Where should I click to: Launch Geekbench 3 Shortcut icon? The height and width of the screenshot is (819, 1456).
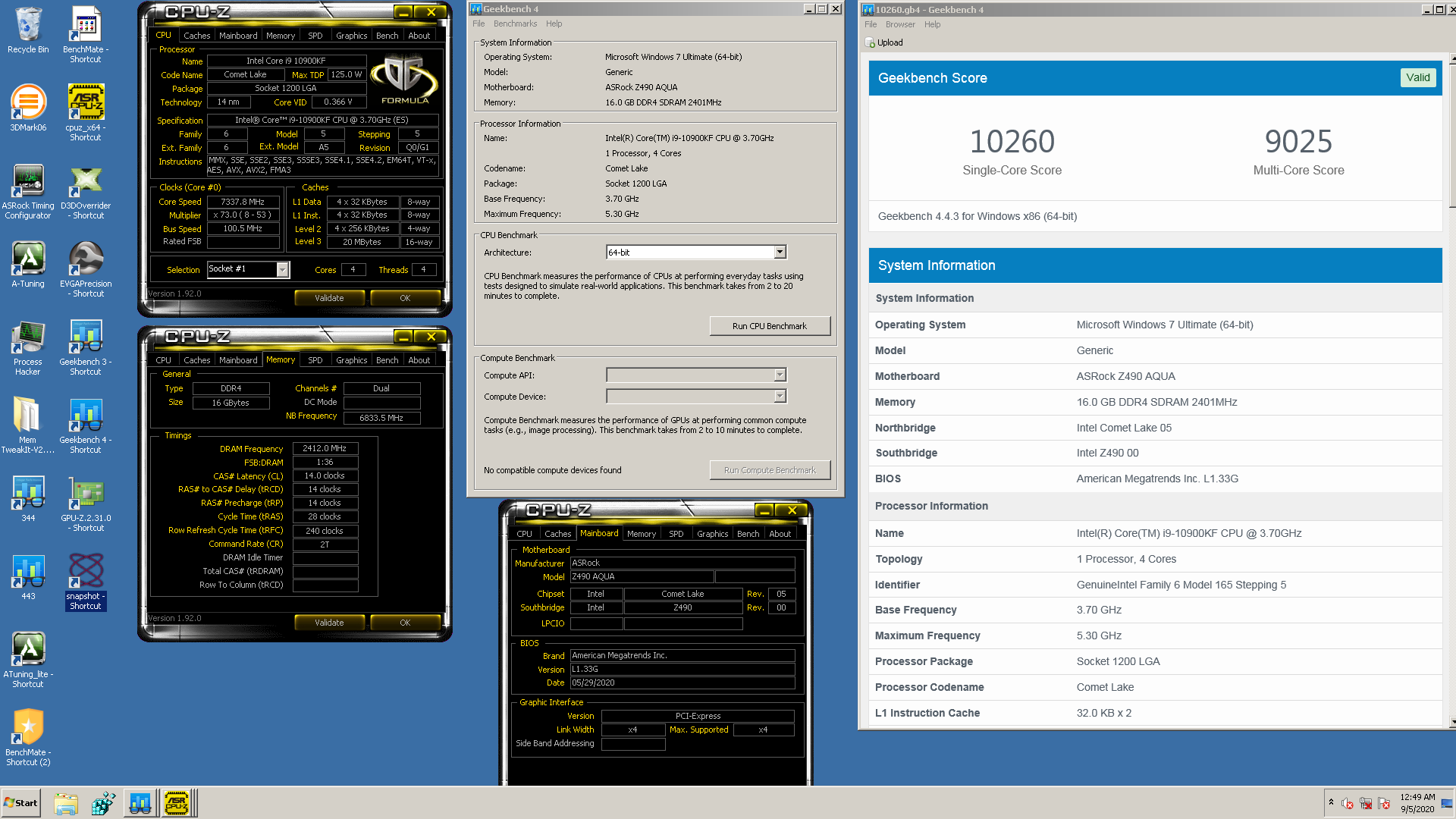[x=86, y=347]
